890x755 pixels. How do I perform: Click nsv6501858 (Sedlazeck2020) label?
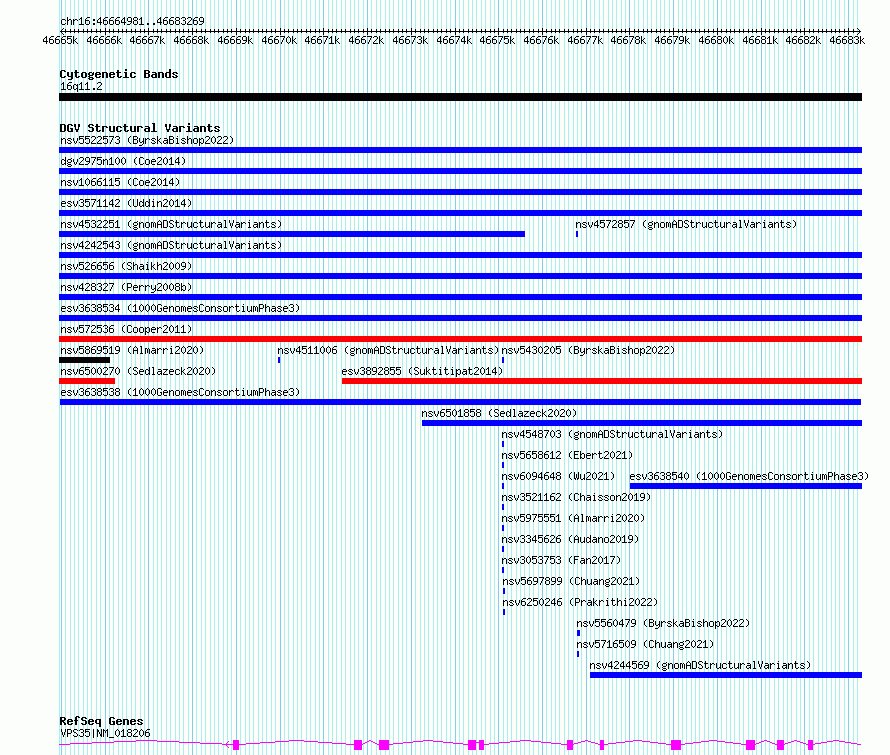[499, 413]
